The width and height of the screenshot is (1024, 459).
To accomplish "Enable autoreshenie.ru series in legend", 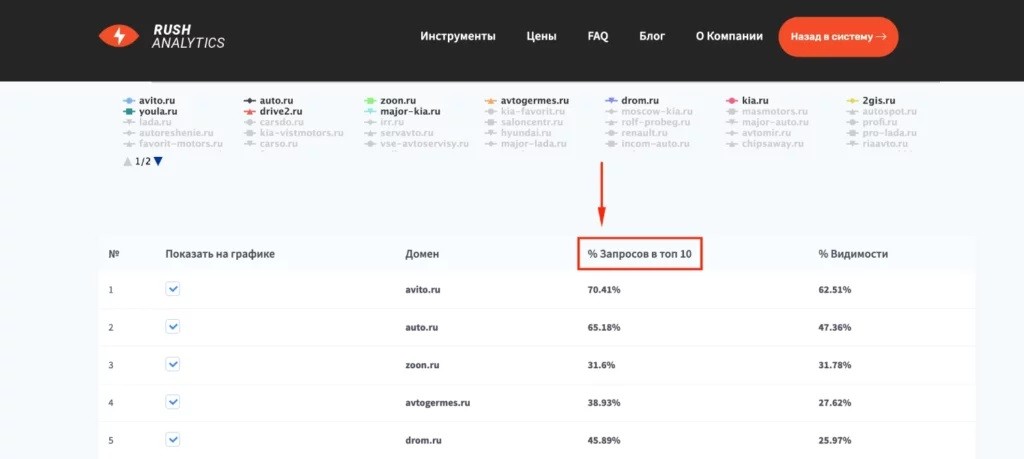I will tap(168, 133).
